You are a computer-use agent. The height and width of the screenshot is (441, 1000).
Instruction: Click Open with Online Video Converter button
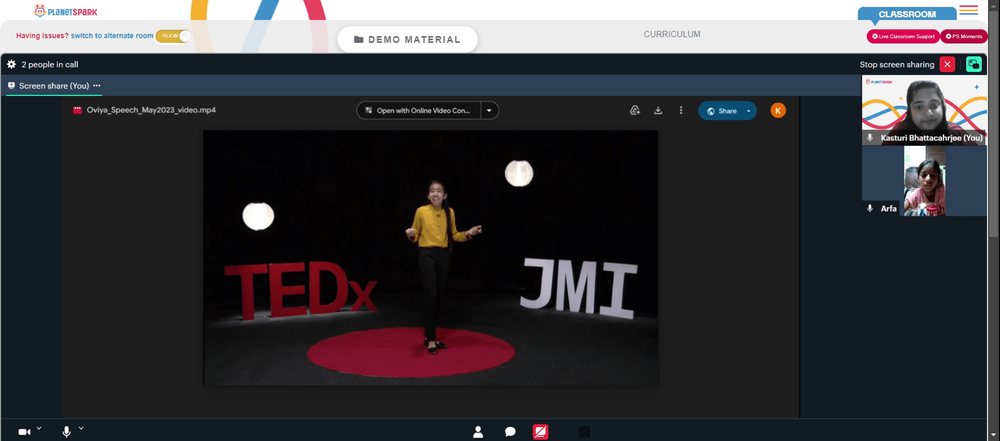419,110
